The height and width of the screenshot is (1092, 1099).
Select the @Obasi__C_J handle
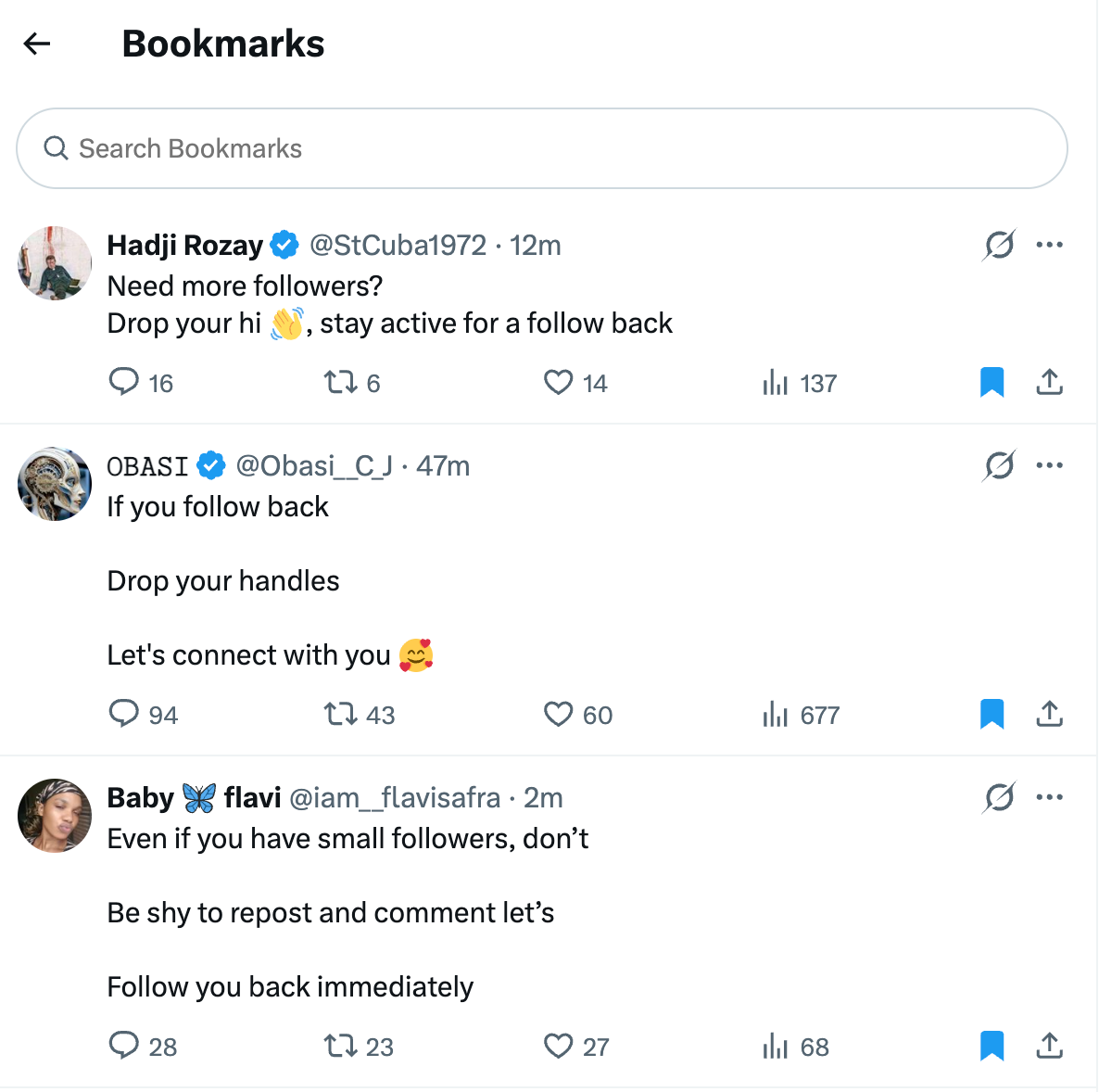coord(314,466)
